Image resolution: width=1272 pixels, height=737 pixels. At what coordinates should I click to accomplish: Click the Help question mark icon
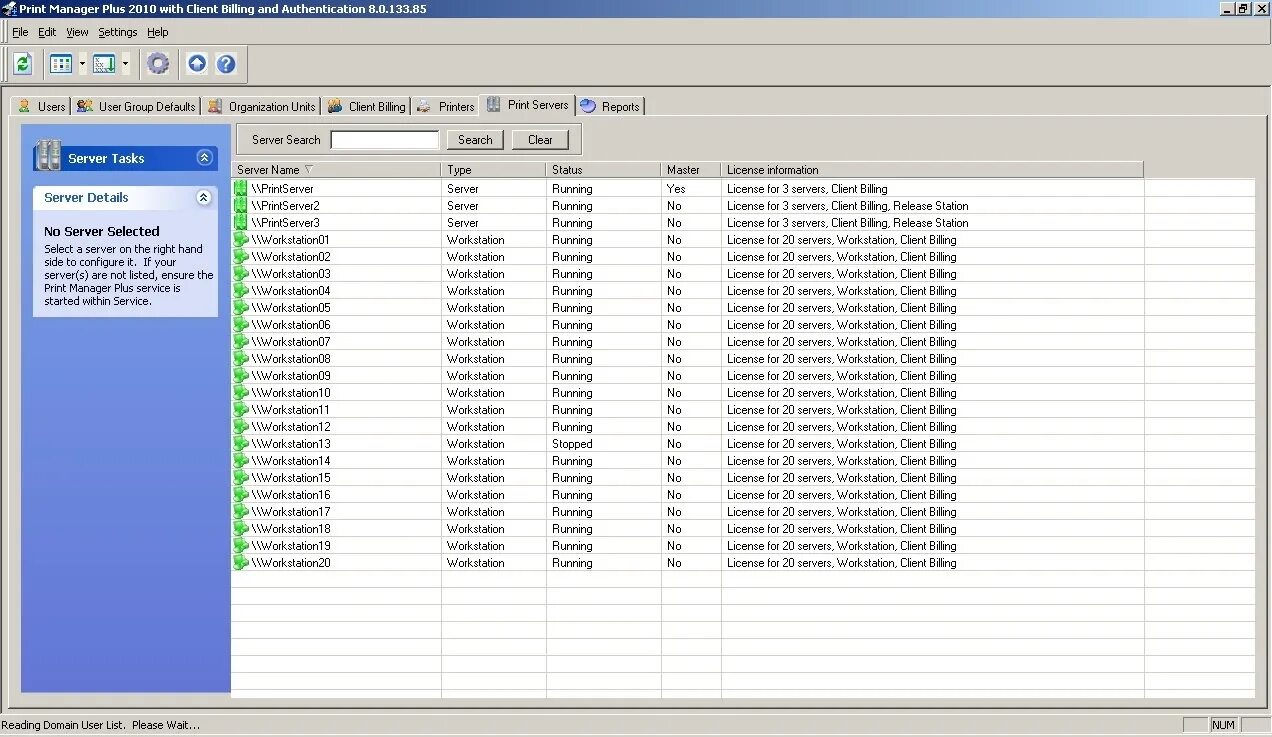coord(226,63)
